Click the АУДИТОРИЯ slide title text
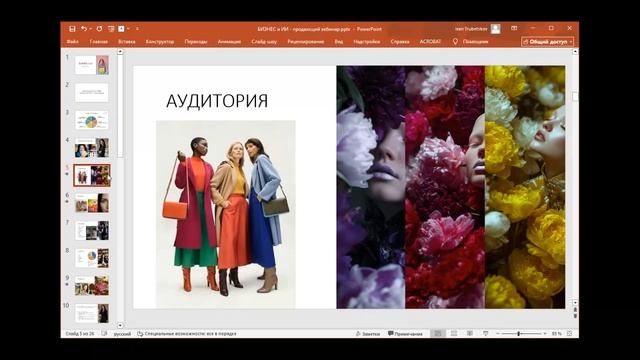 point(217,101)
